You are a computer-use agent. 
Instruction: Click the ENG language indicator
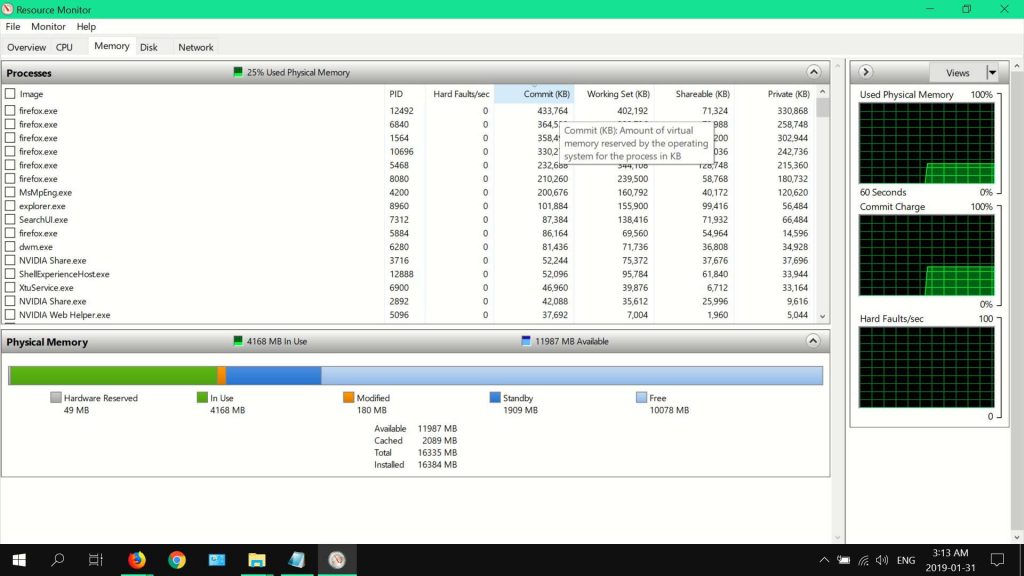906,560
